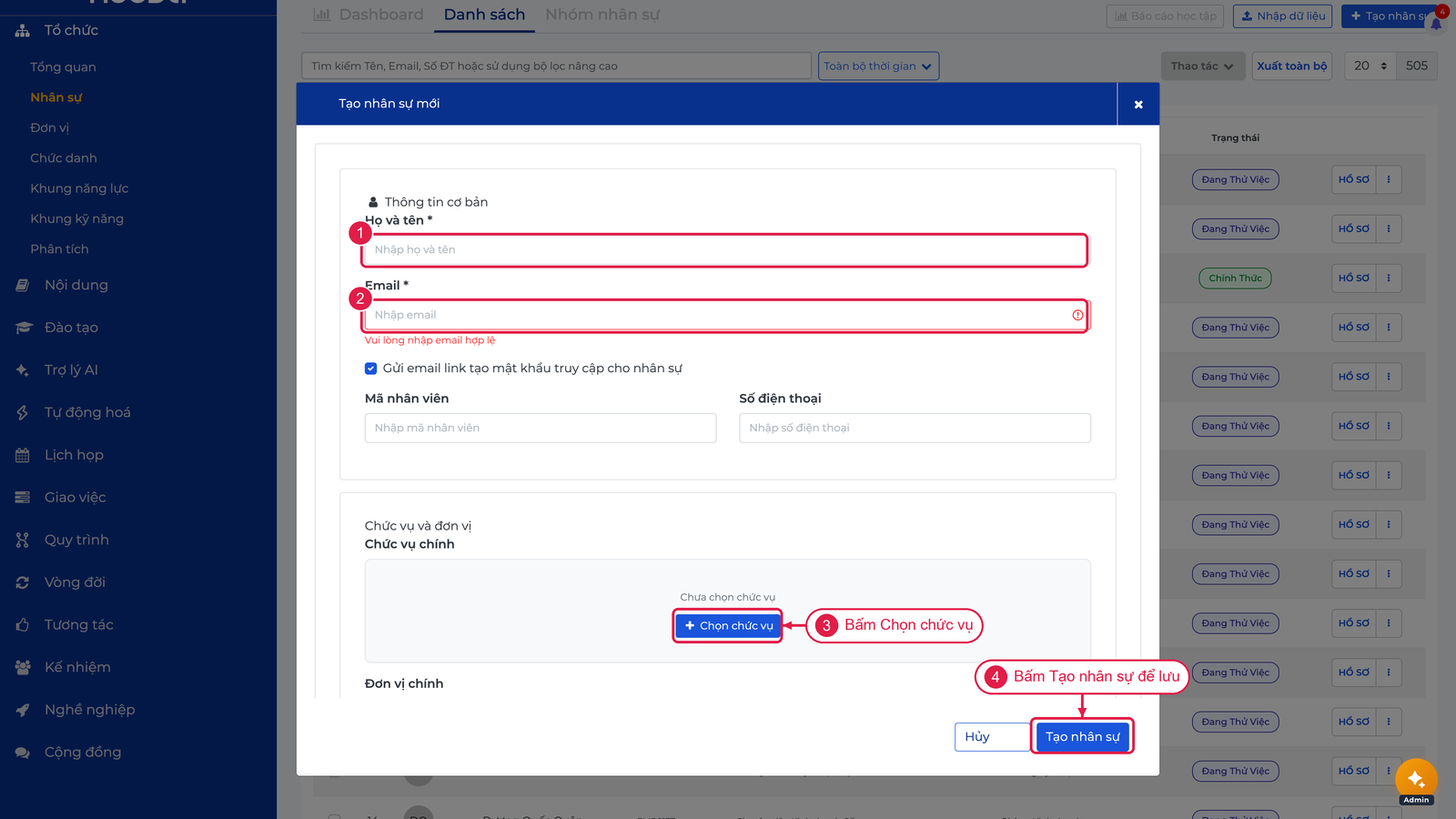Image resolution: width=1456 pixels, height=819 pixels.
Task: Open three-dot menu in first Đang Thử Việc row
Action: (x=1389, y=179)
